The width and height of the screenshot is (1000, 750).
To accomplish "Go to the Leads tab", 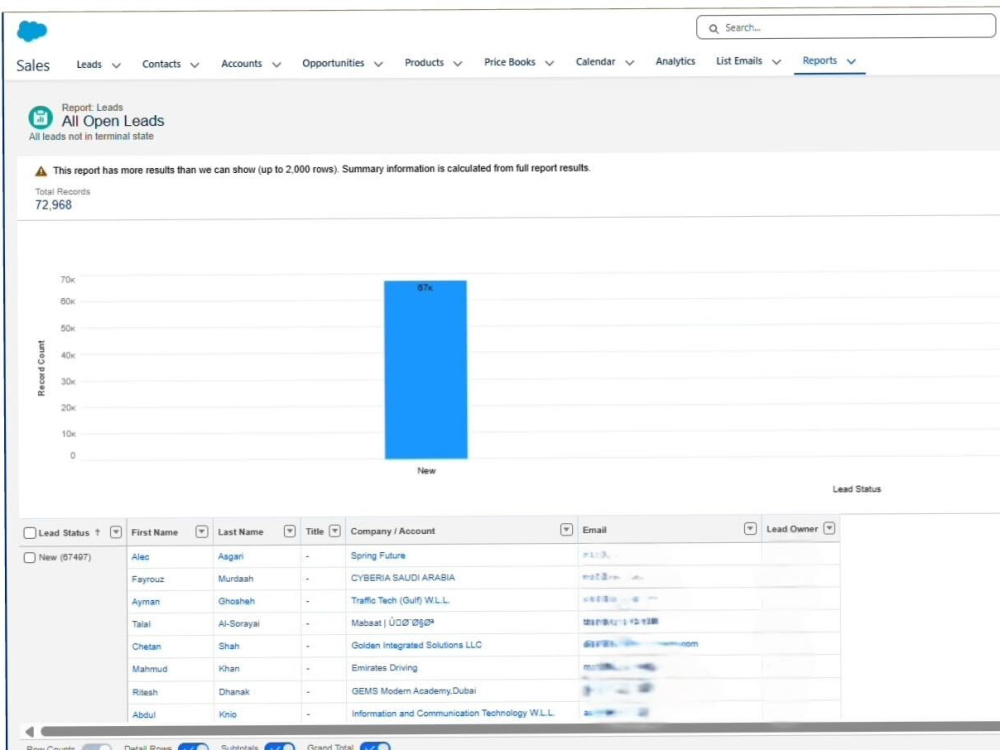I will 89,64.
